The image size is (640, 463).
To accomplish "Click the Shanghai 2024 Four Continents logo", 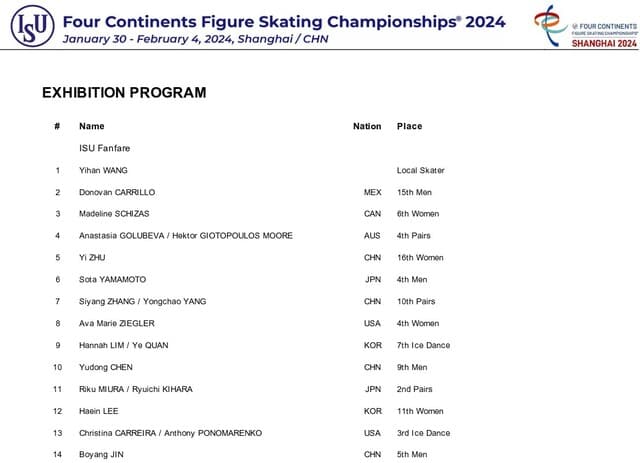I will (x=586, y=26).
